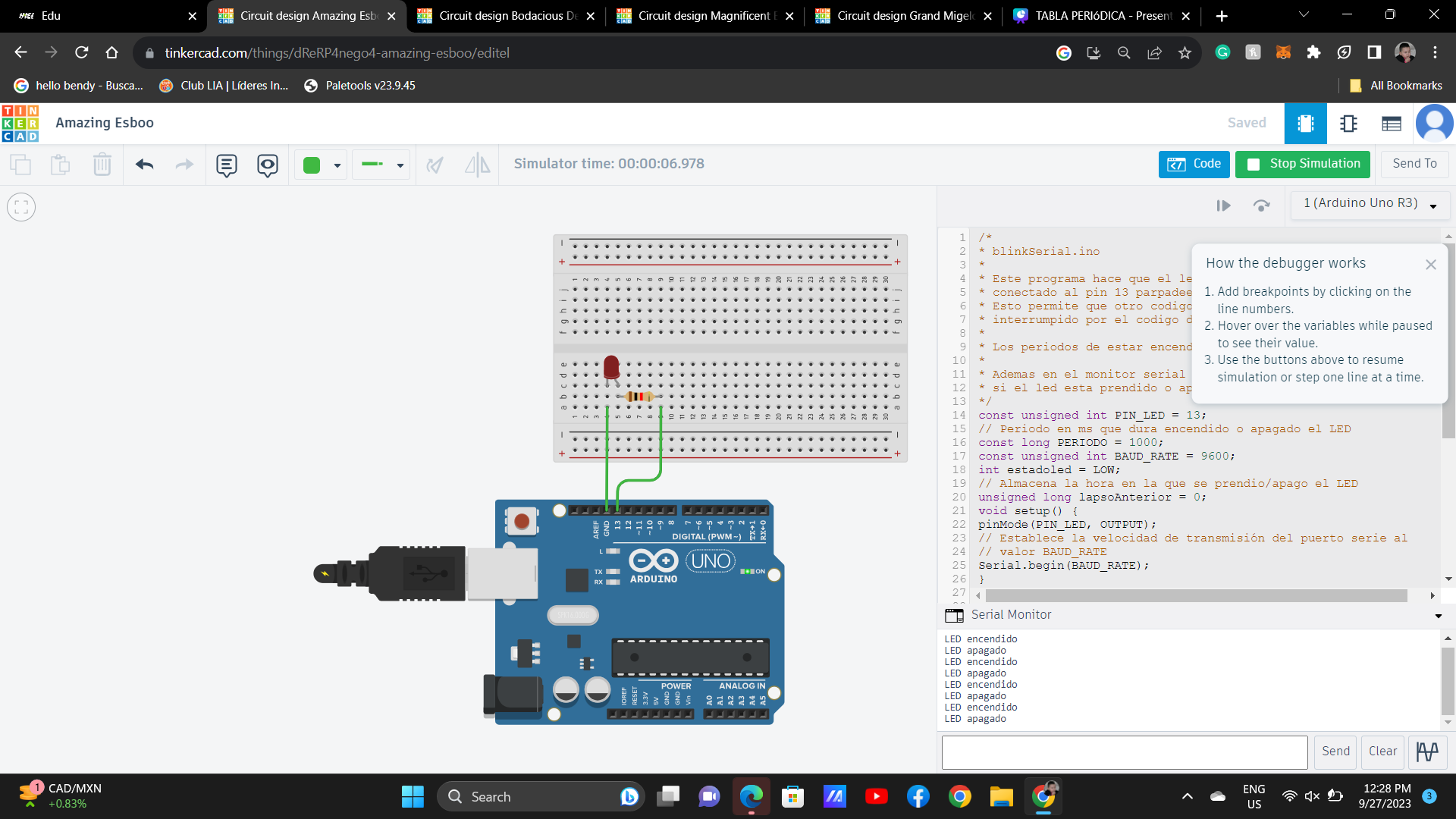Open the notes (annotation) tool
This screenshot has height=819, width=1456.
click(x=226, y=164)
